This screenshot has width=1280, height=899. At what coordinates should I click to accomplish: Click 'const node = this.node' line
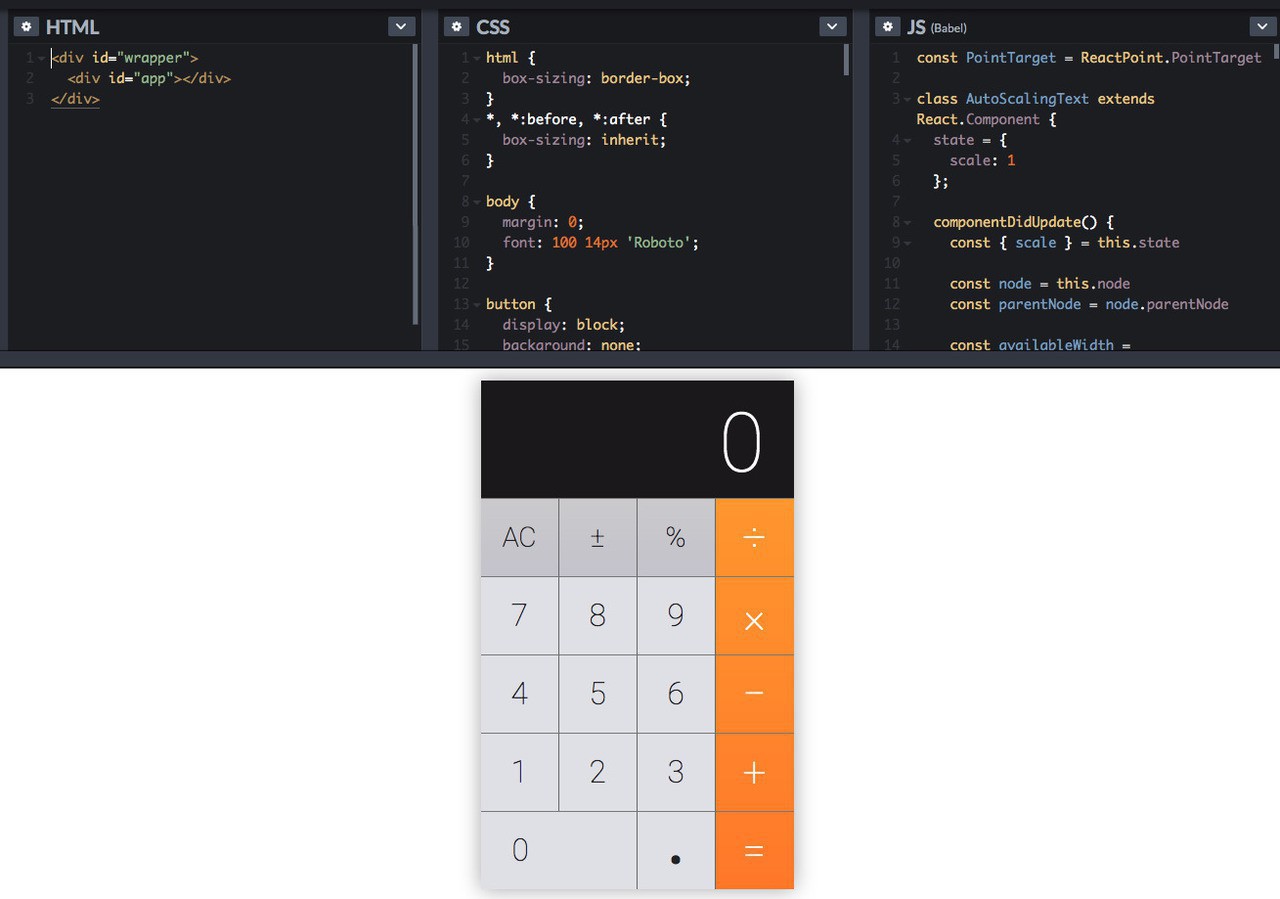click(x=1040, y=283)
